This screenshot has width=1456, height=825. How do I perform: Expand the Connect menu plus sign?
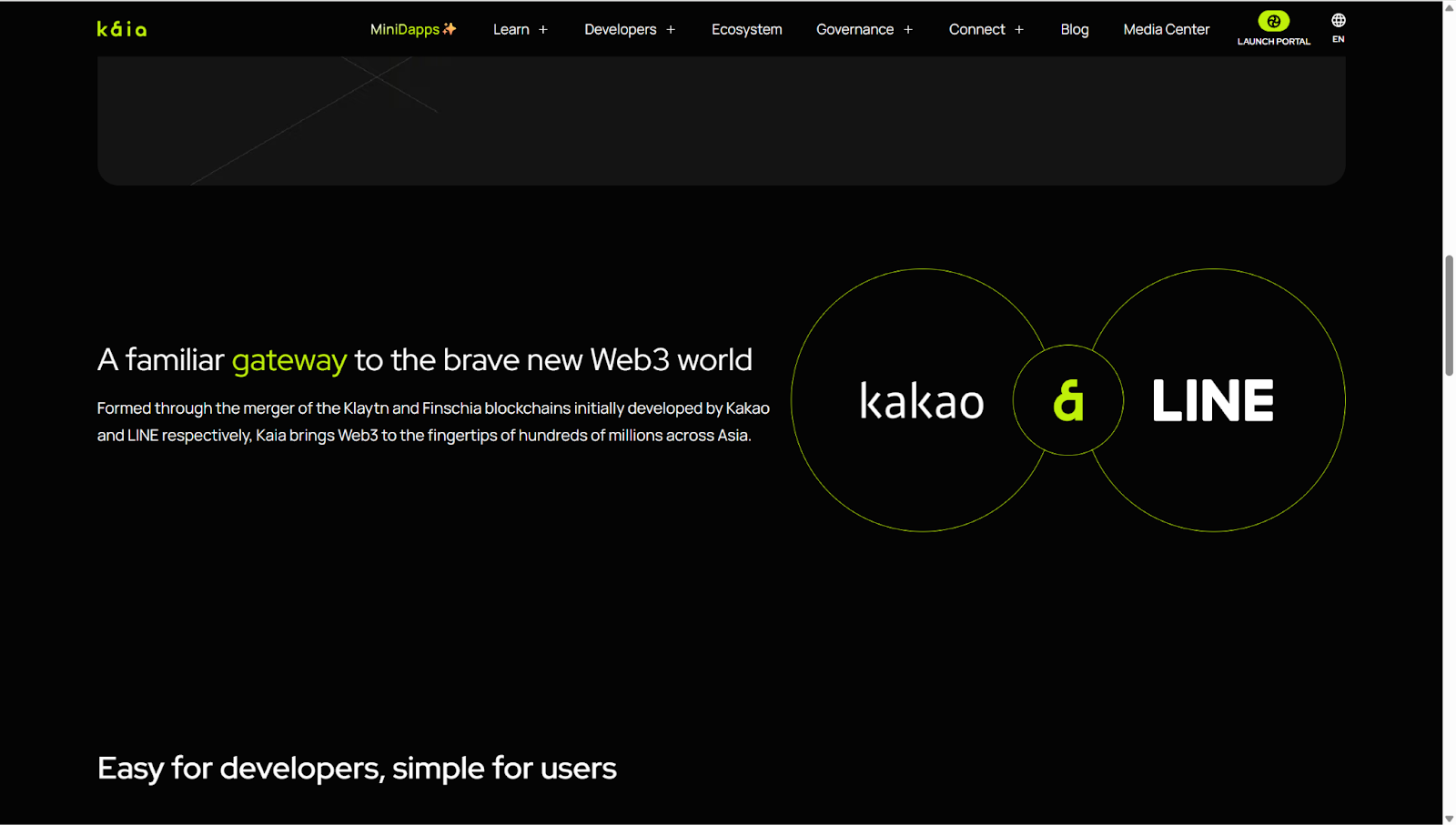(x=1019, y=30)
